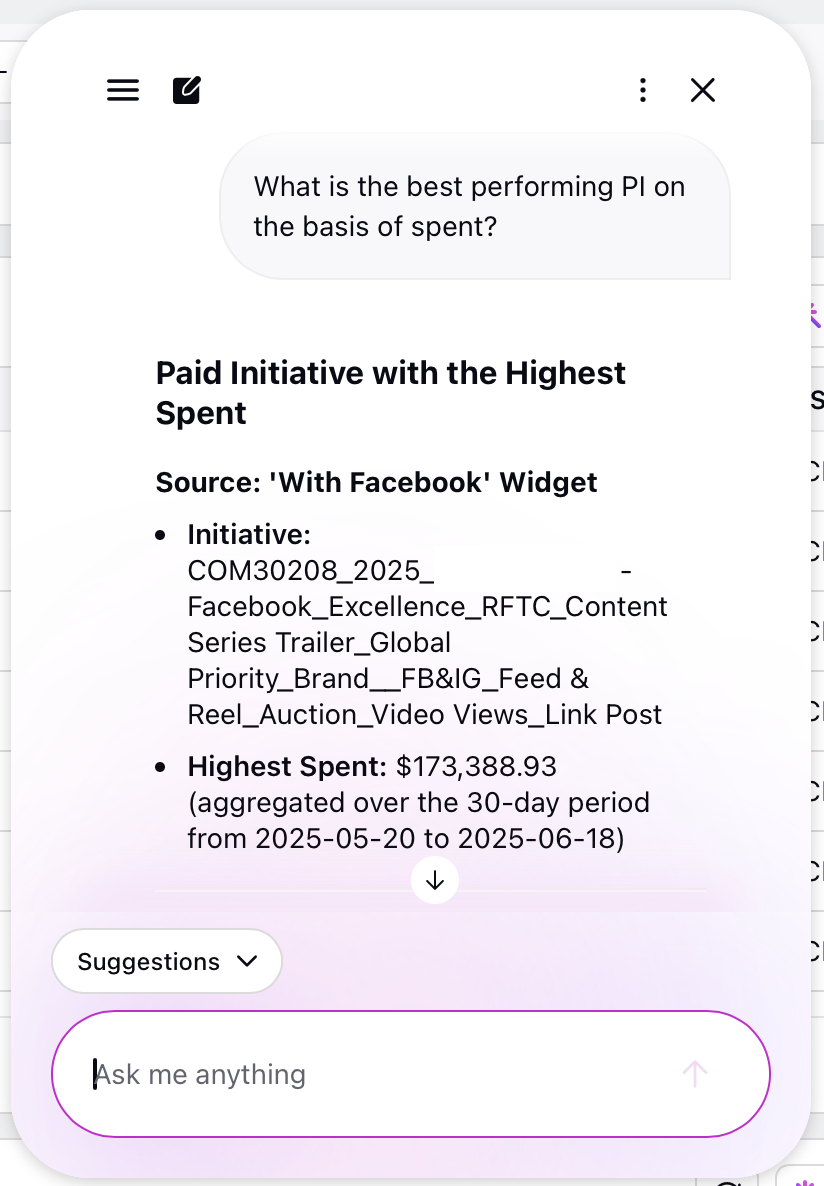824x1186 pixels.
Task: Click the purple sparkle icon behind the panel's right edge
Action: pos(814,315)
